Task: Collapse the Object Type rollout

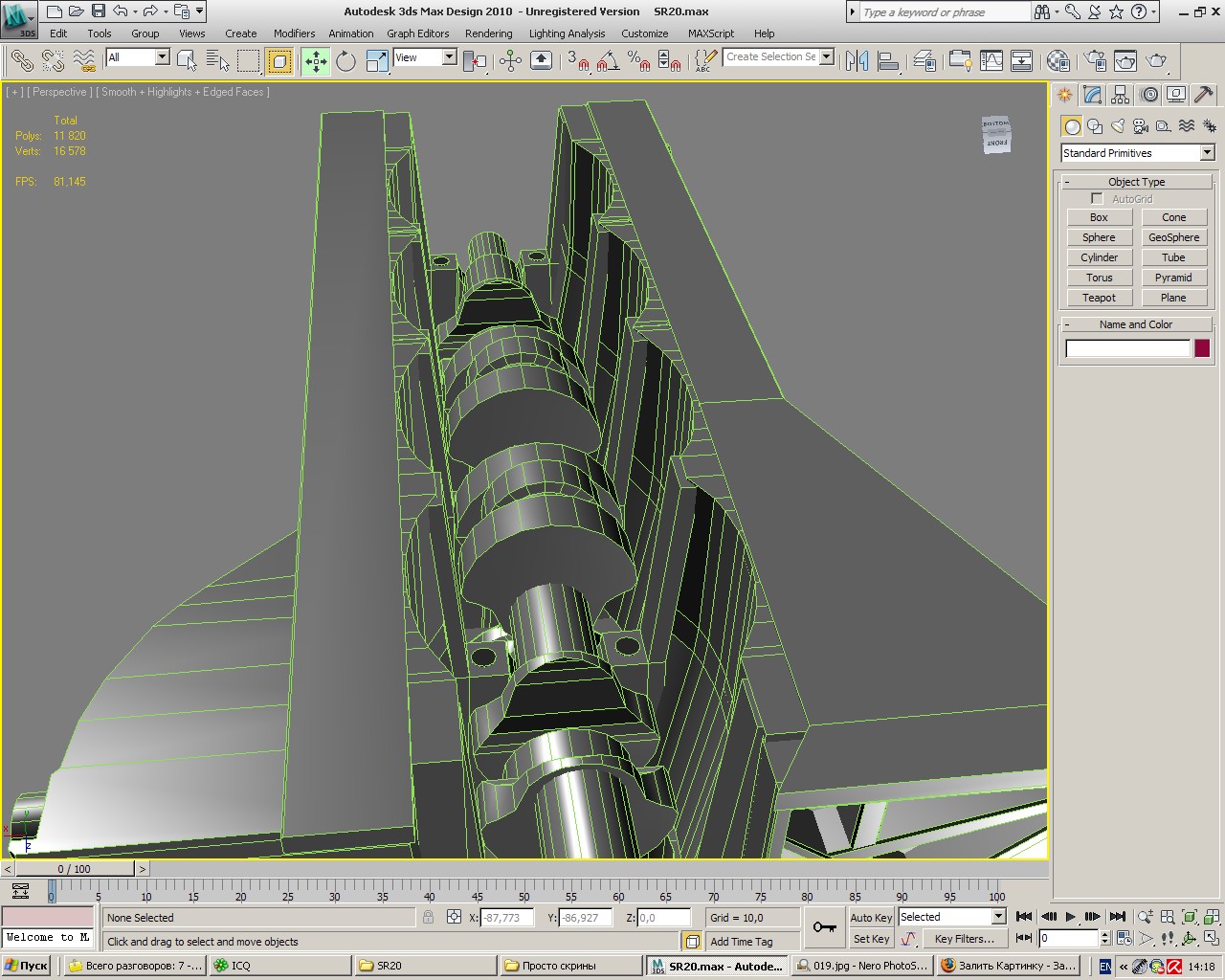Action: [1136, 182]
